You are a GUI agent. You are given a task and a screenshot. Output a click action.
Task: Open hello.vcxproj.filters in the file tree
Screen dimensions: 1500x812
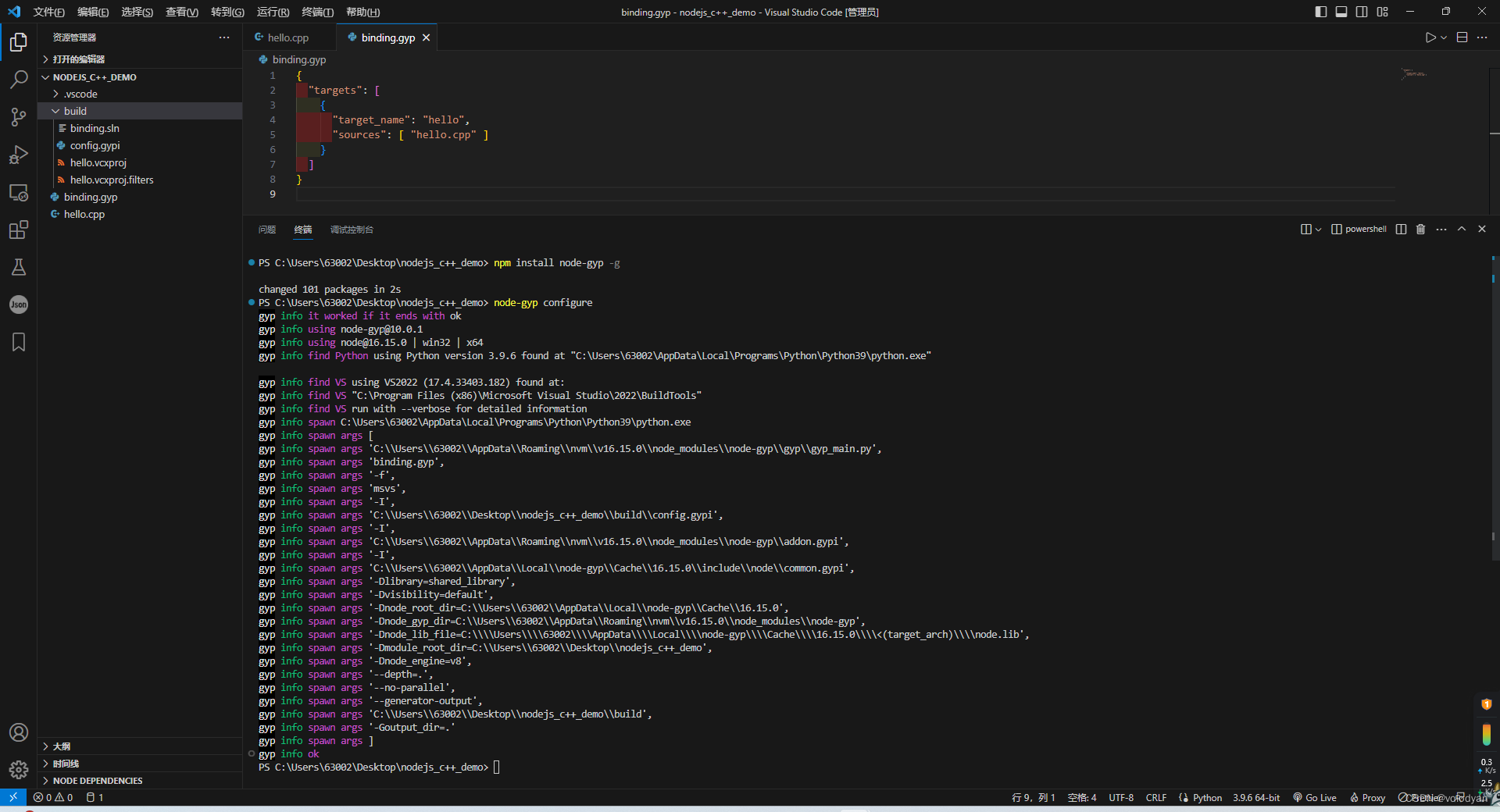141,180
